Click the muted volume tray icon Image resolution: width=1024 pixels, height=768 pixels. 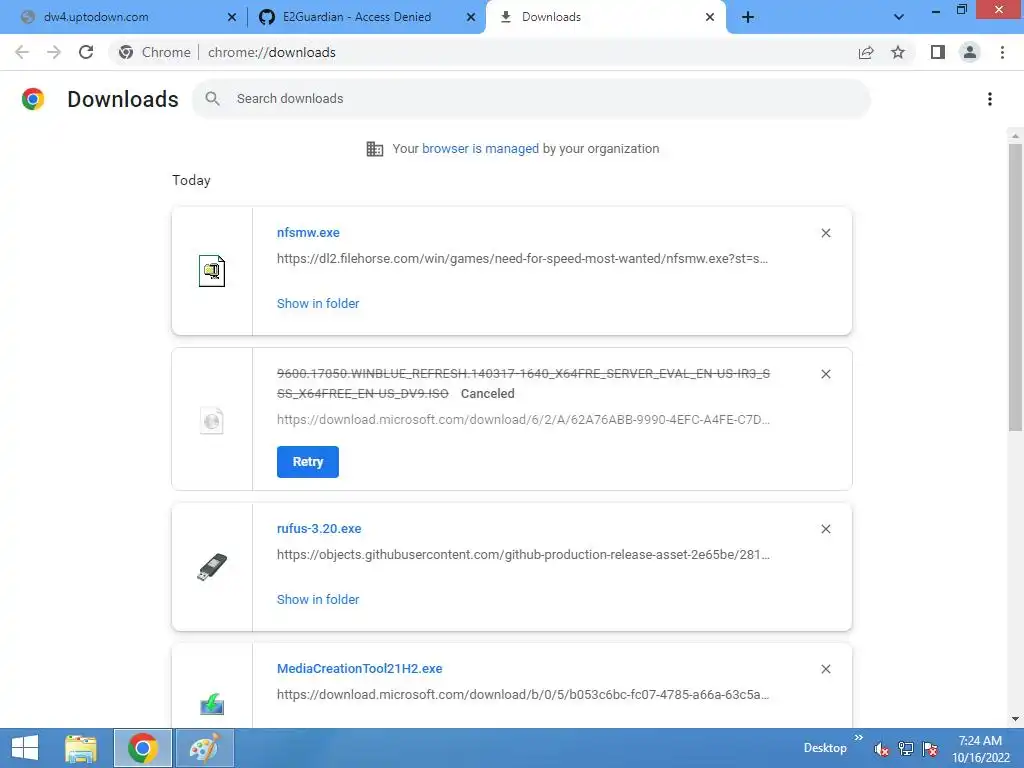(882, 749)
